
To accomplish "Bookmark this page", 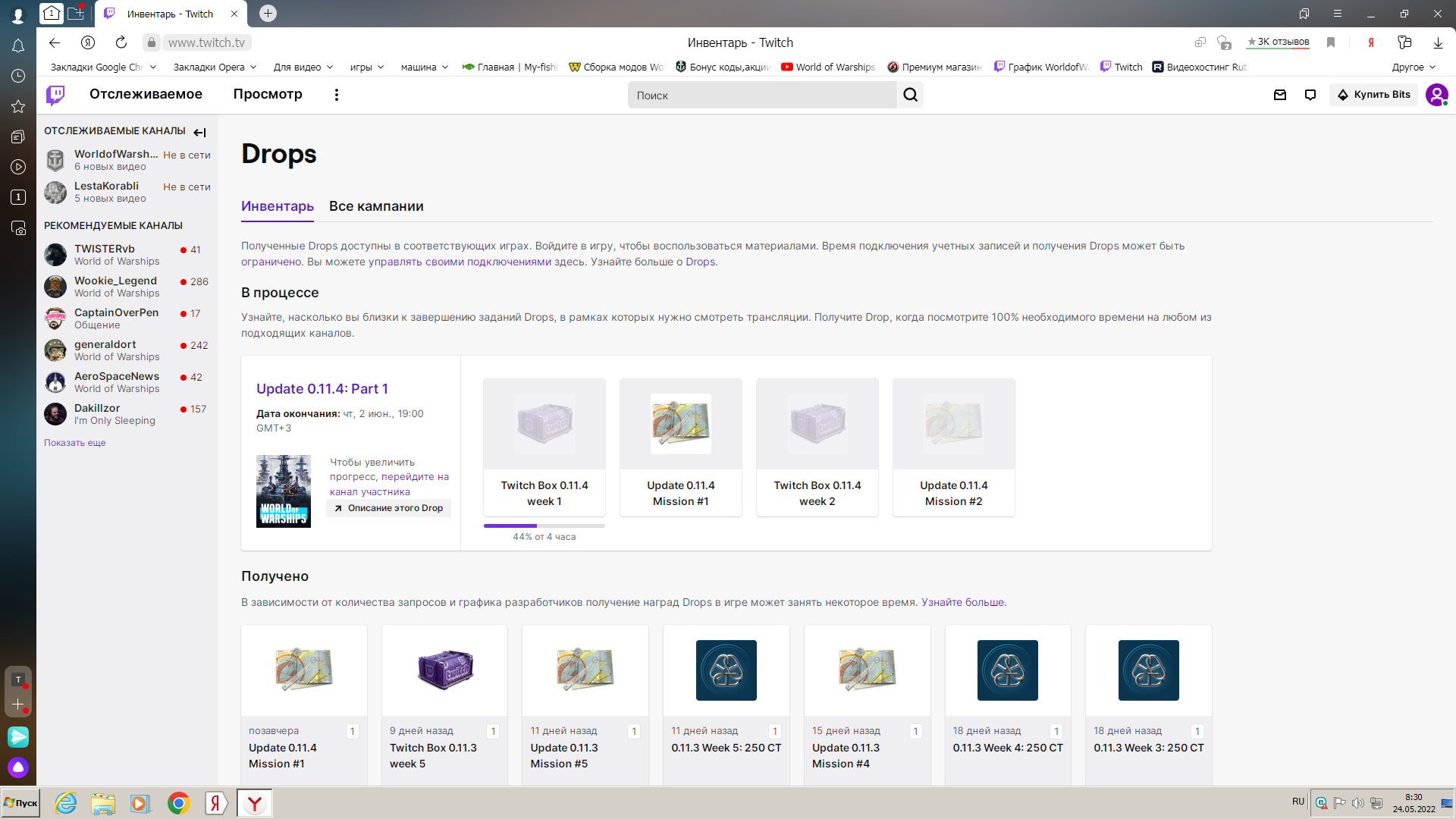I will (1330, 42).
